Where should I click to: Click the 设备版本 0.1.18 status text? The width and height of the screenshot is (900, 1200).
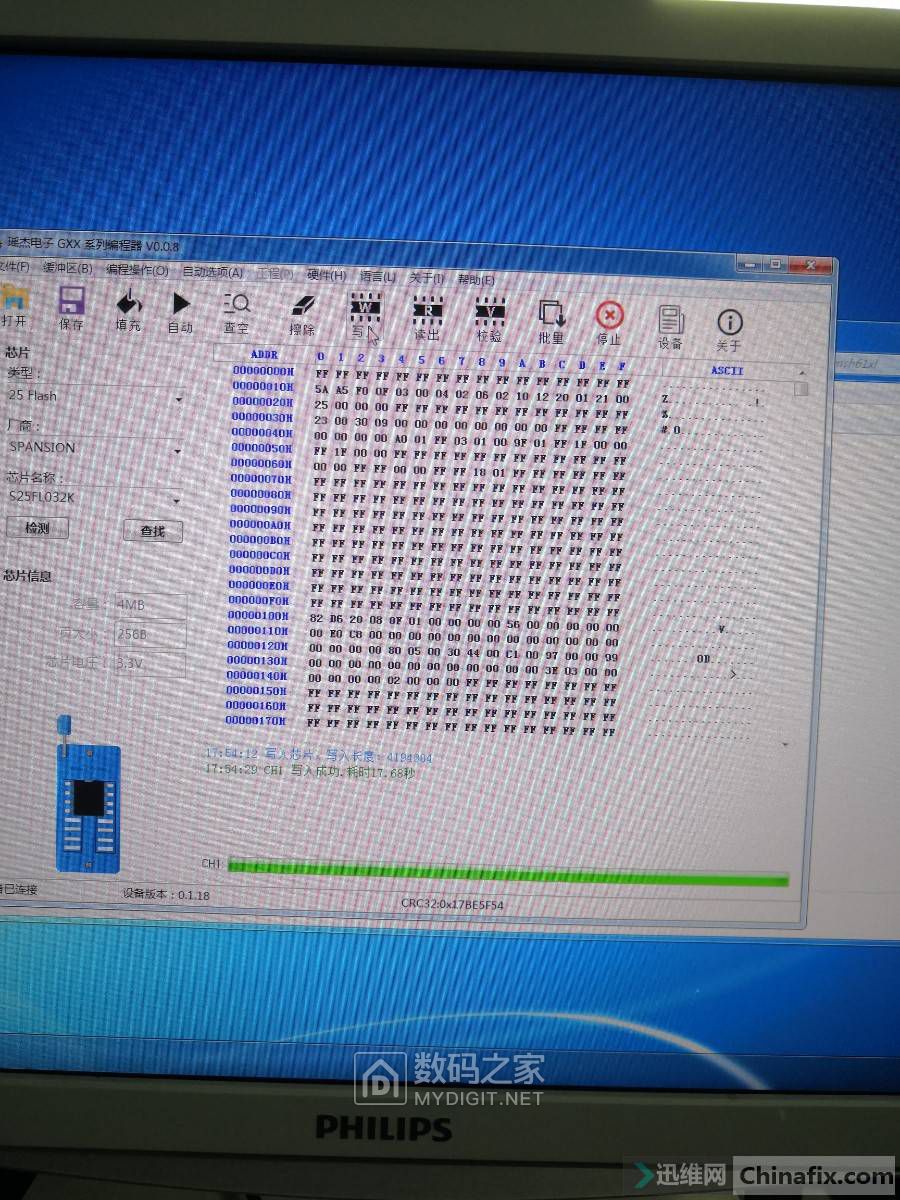166,894
